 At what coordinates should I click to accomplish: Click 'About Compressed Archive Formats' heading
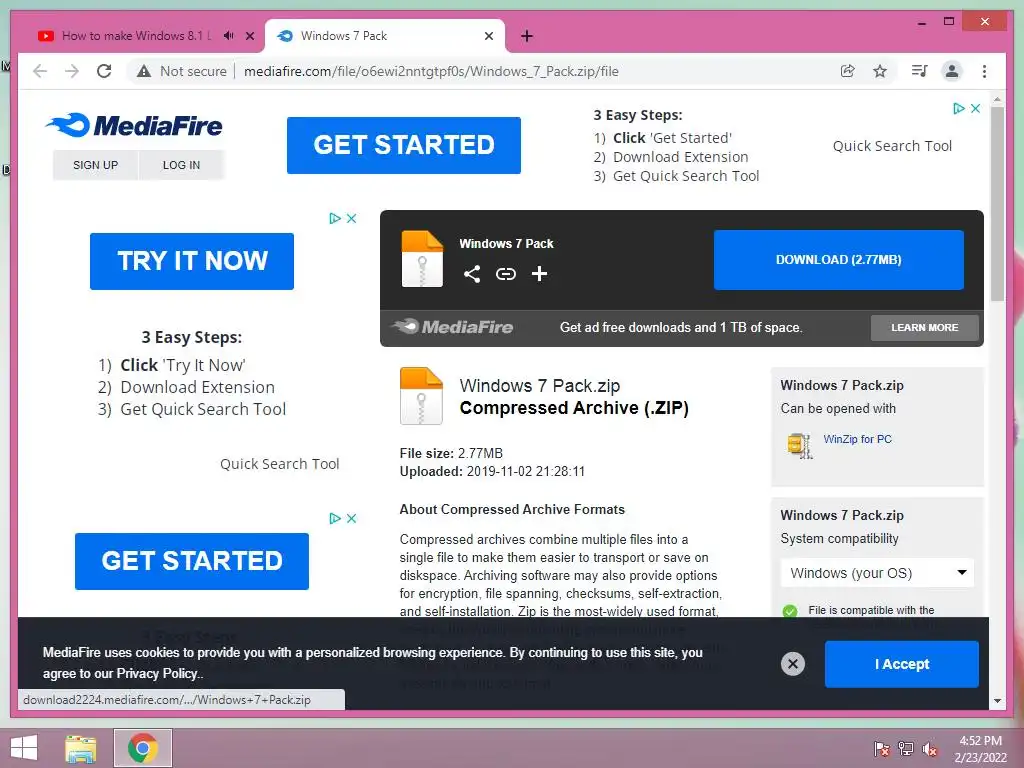512,509
